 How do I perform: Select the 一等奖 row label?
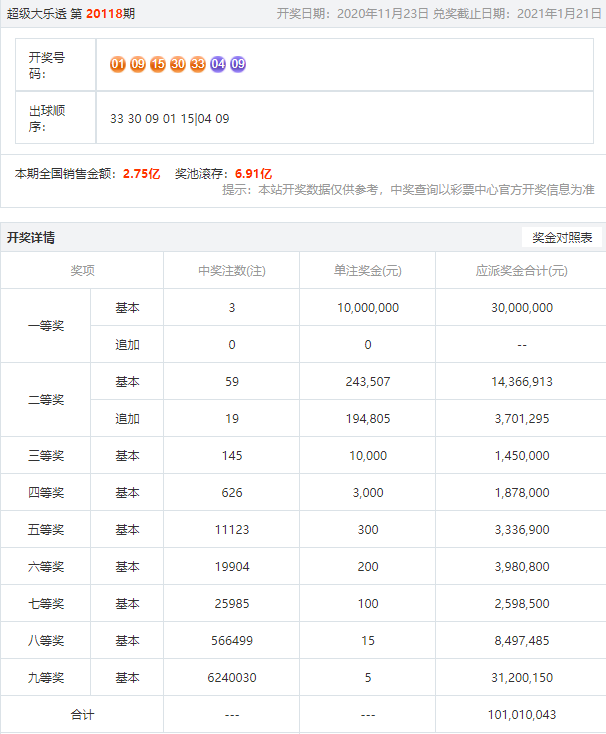tap(46, 326)
